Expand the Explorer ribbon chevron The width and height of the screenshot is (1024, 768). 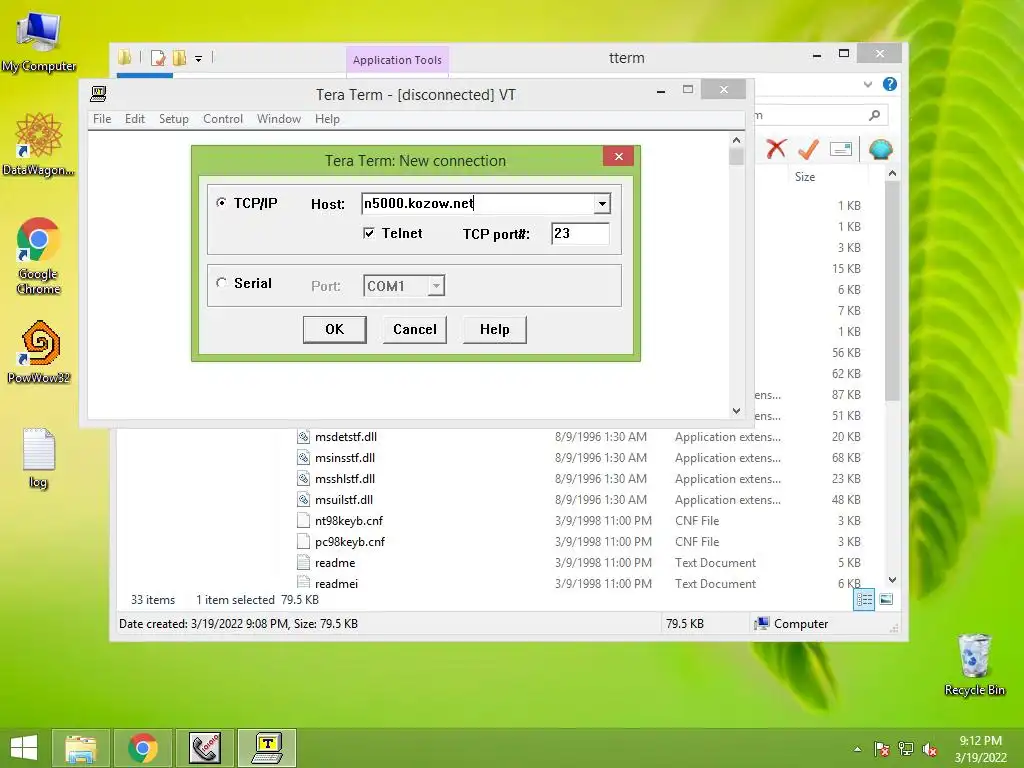tap(867, 84)
